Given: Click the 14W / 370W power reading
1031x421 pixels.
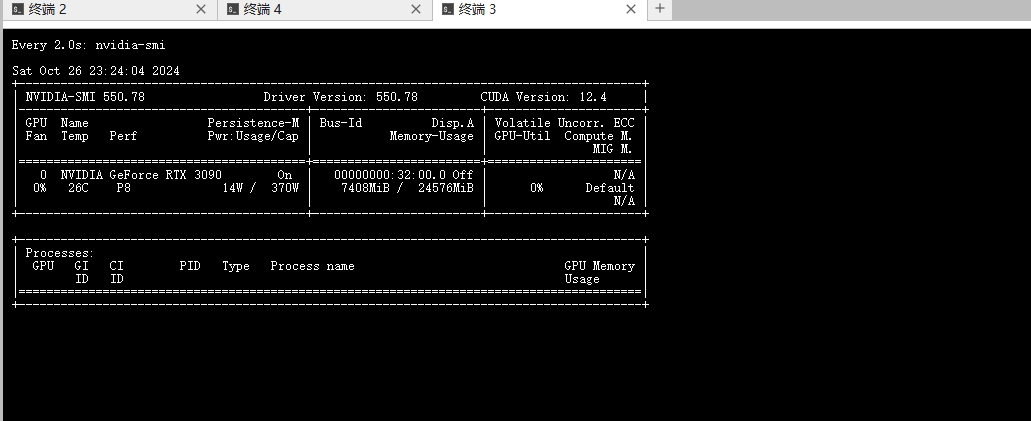Looking at the screenshot, I should point(260,188).
